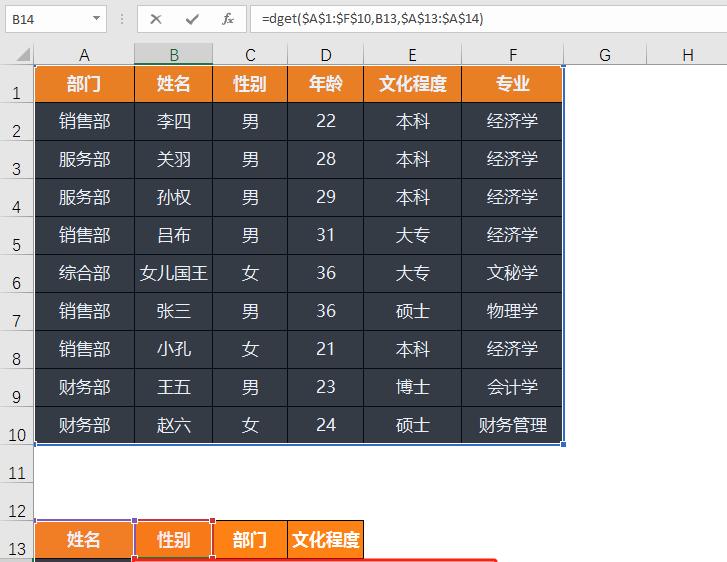This screenshot has width=727, height=562.
Task: Select cell with name 关羽
Action: point(173,160)
